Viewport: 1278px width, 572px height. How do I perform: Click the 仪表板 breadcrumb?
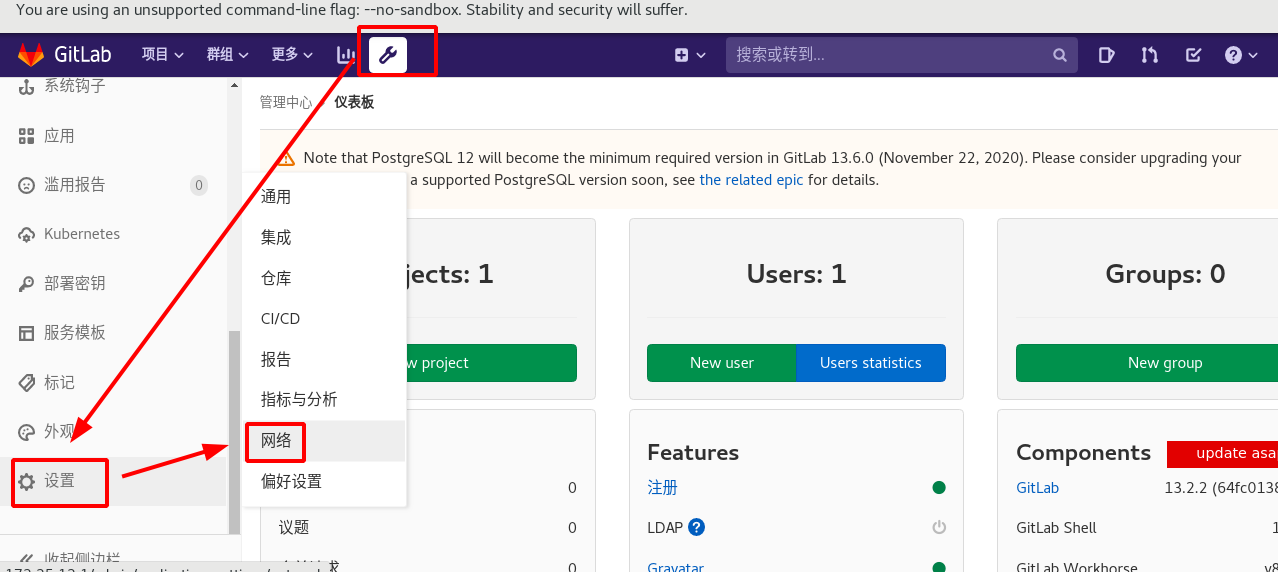(x=354, y=103)
